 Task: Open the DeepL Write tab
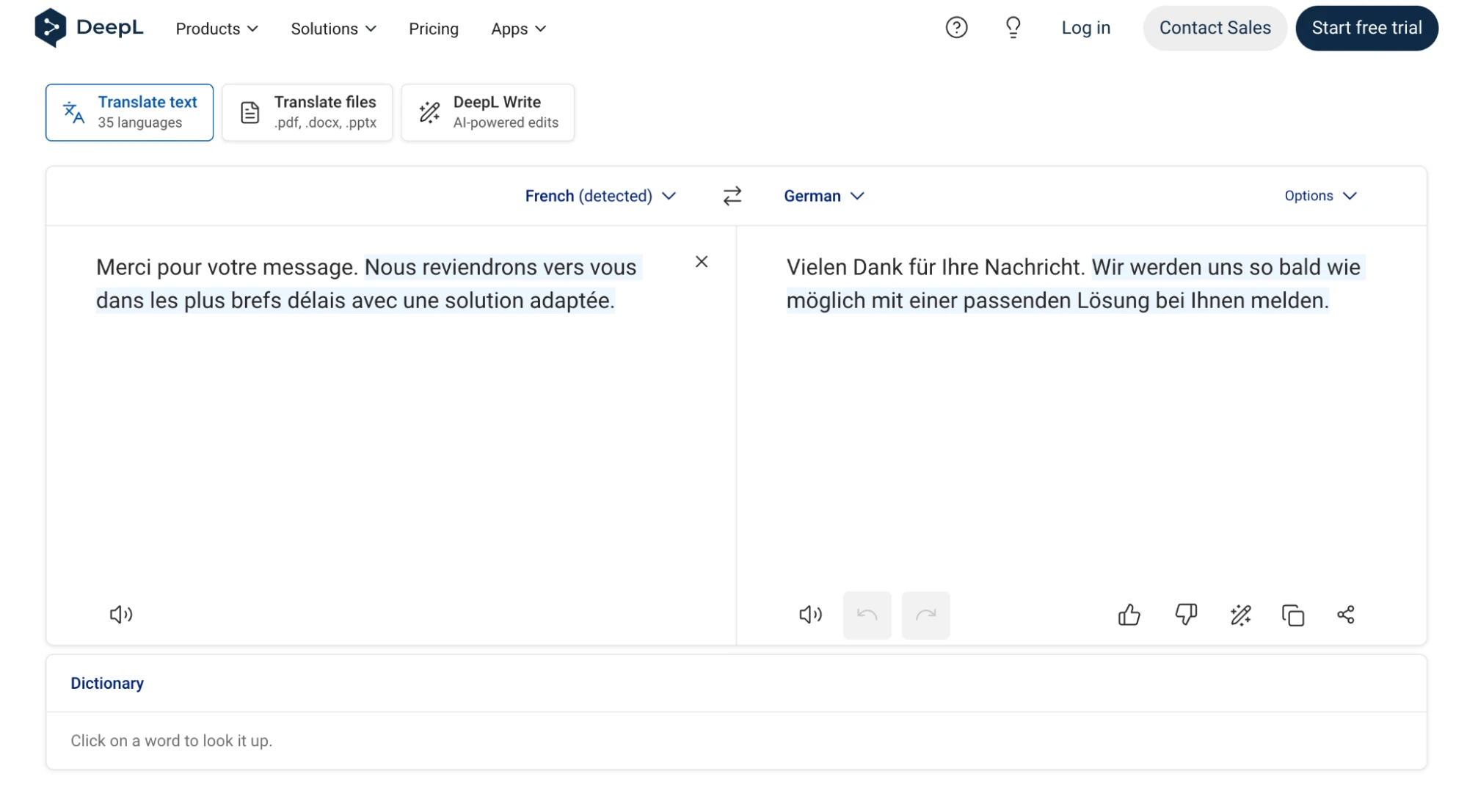487,112
